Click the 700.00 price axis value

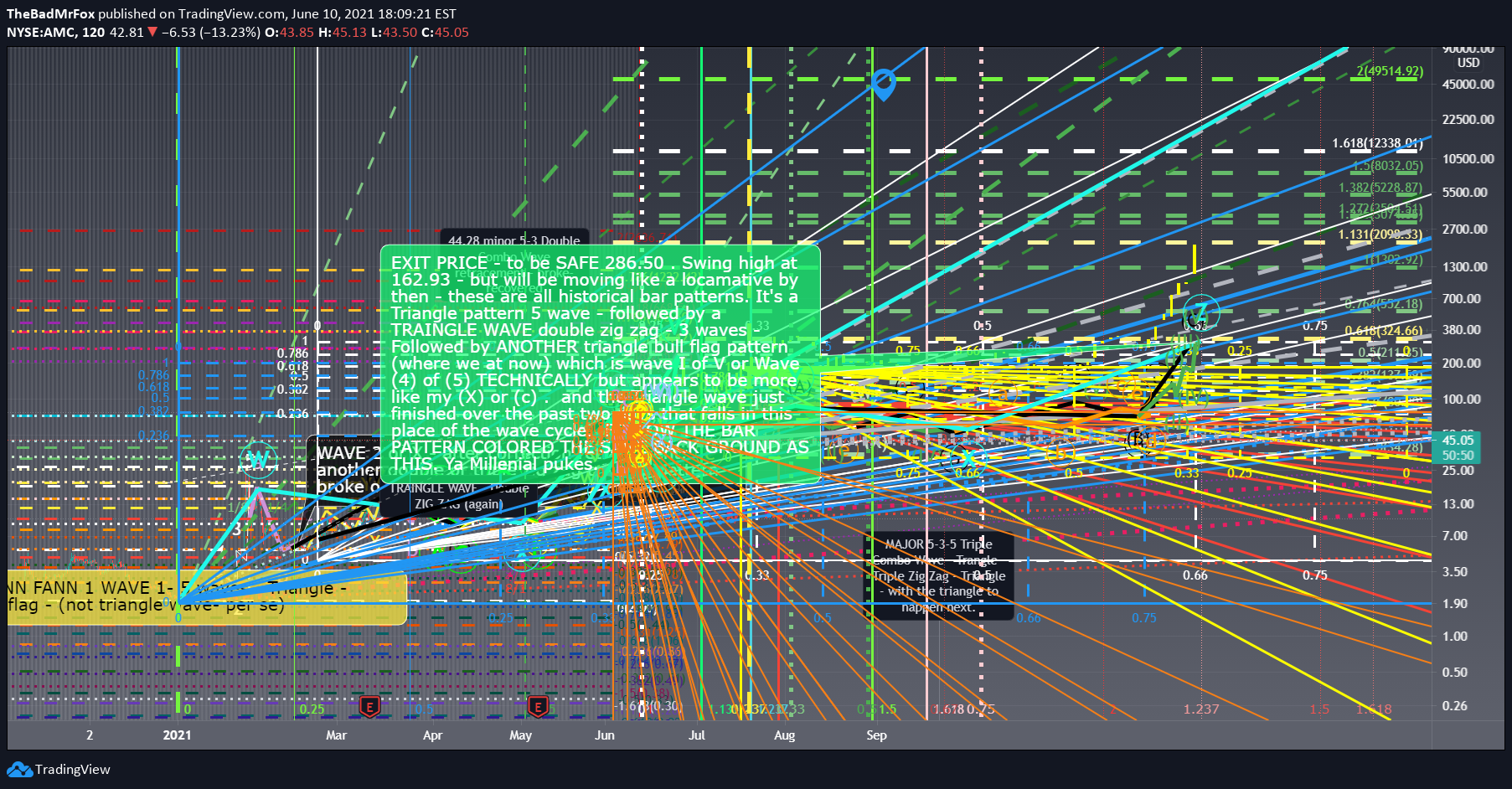pyautogui.click(x=1462, y=298)
